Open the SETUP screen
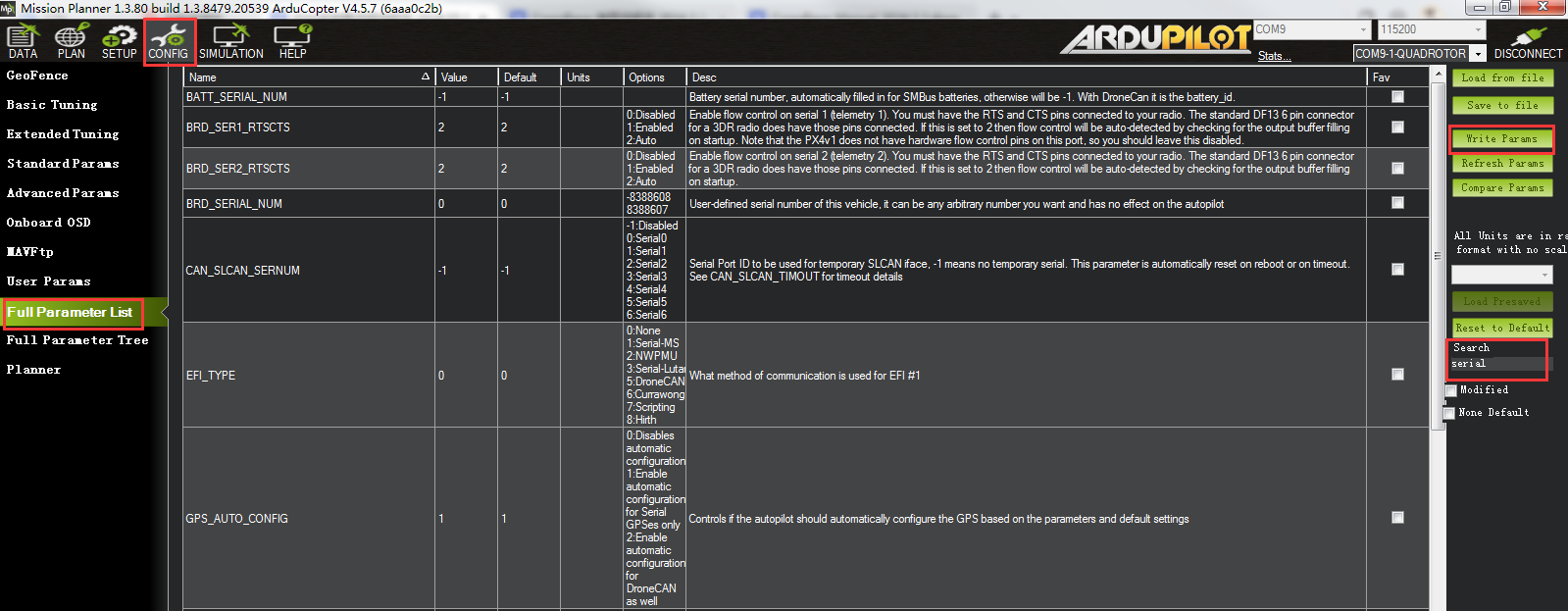 (x=119, y=41)
